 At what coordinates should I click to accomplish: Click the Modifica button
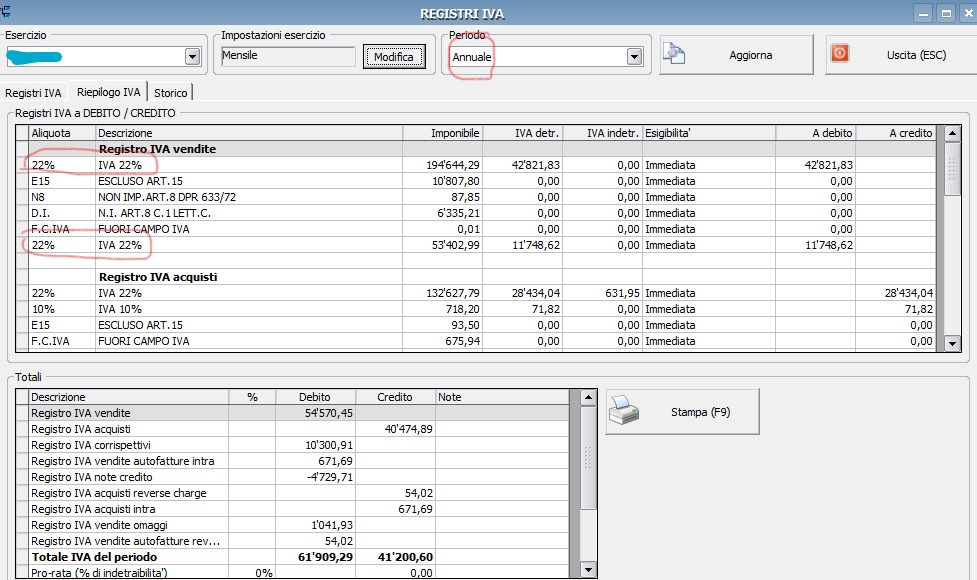click(x=394, y=57)
